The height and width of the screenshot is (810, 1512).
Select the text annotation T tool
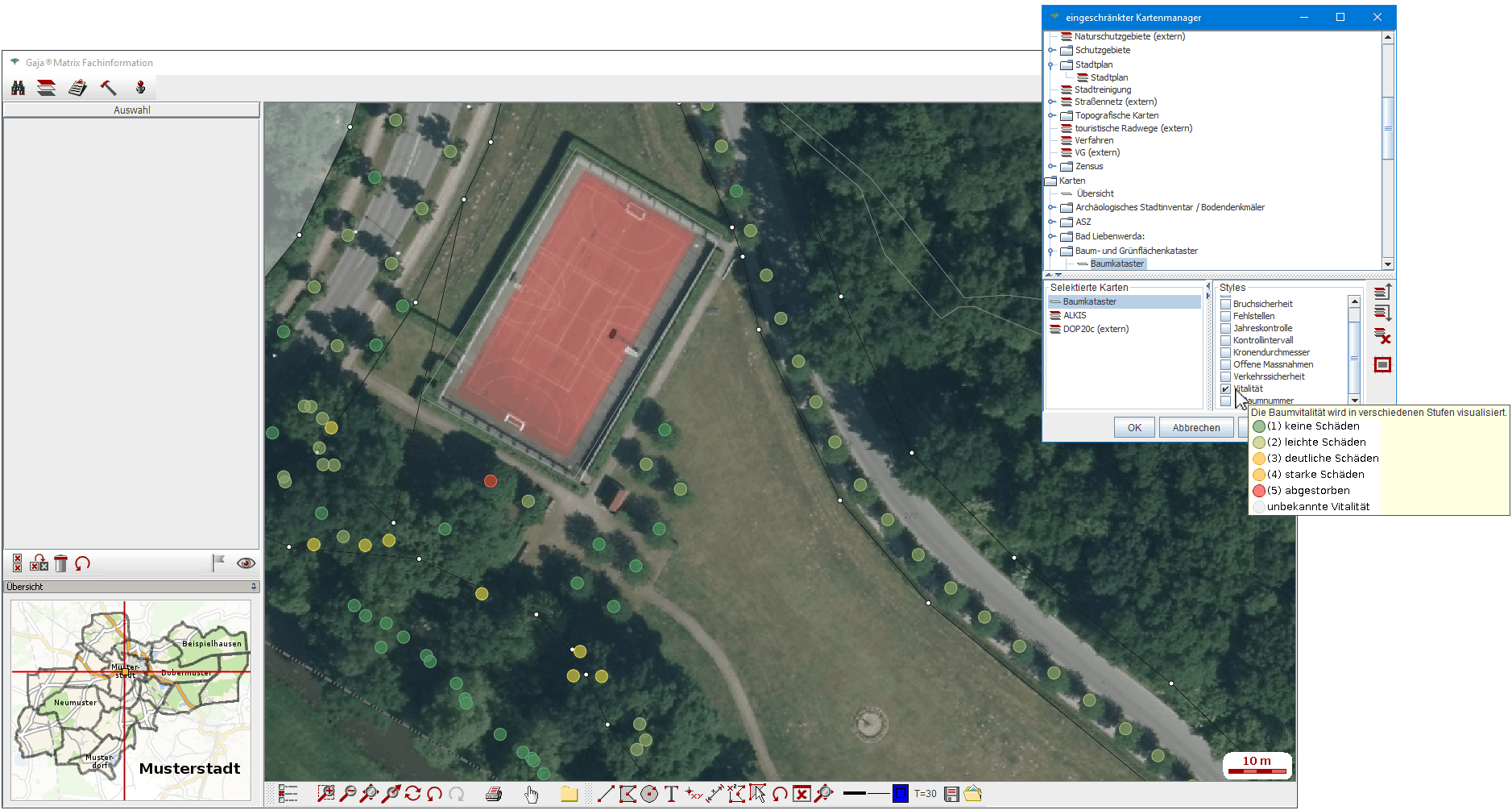click(x=671, y=794)
